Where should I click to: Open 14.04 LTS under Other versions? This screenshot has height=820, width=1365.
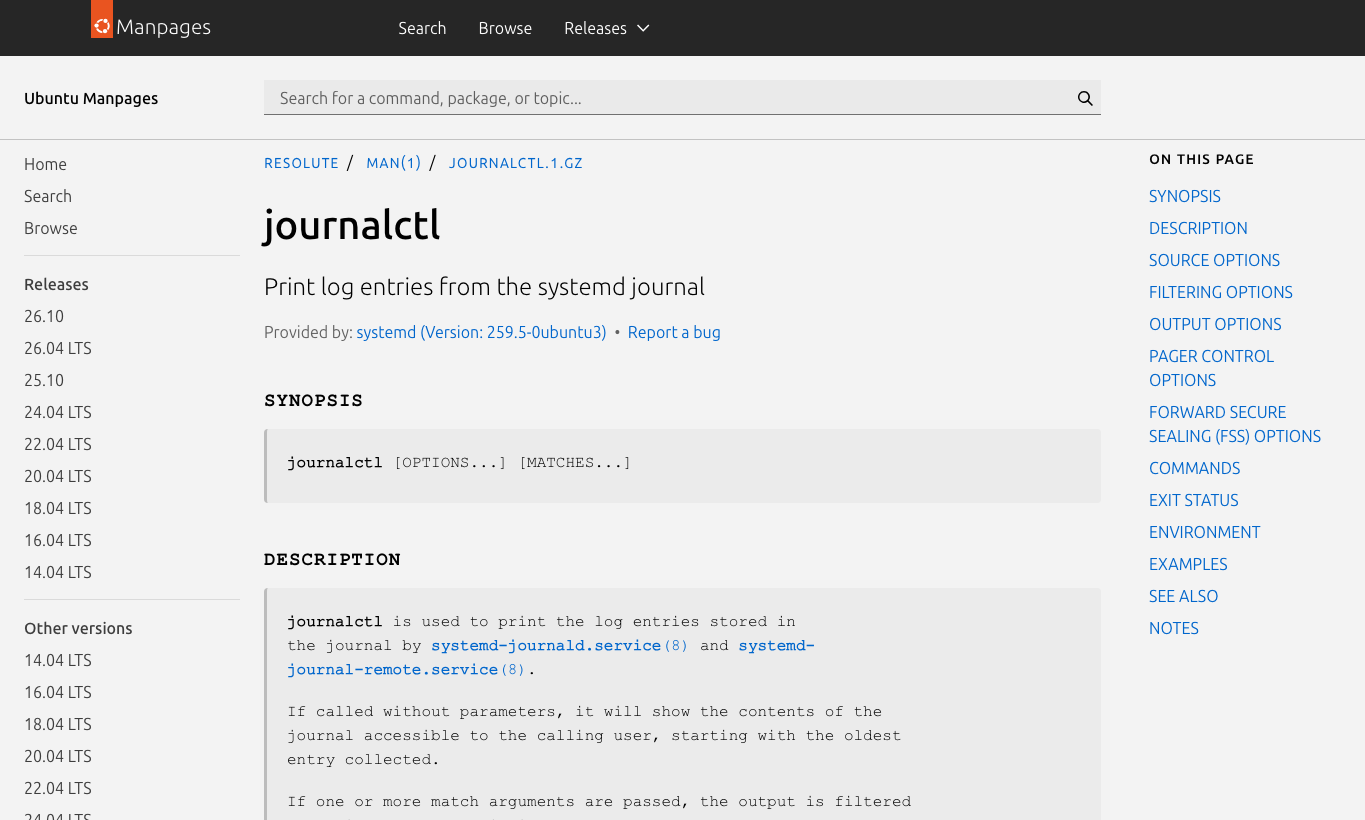pyautogui.click(x=58, y=660)
